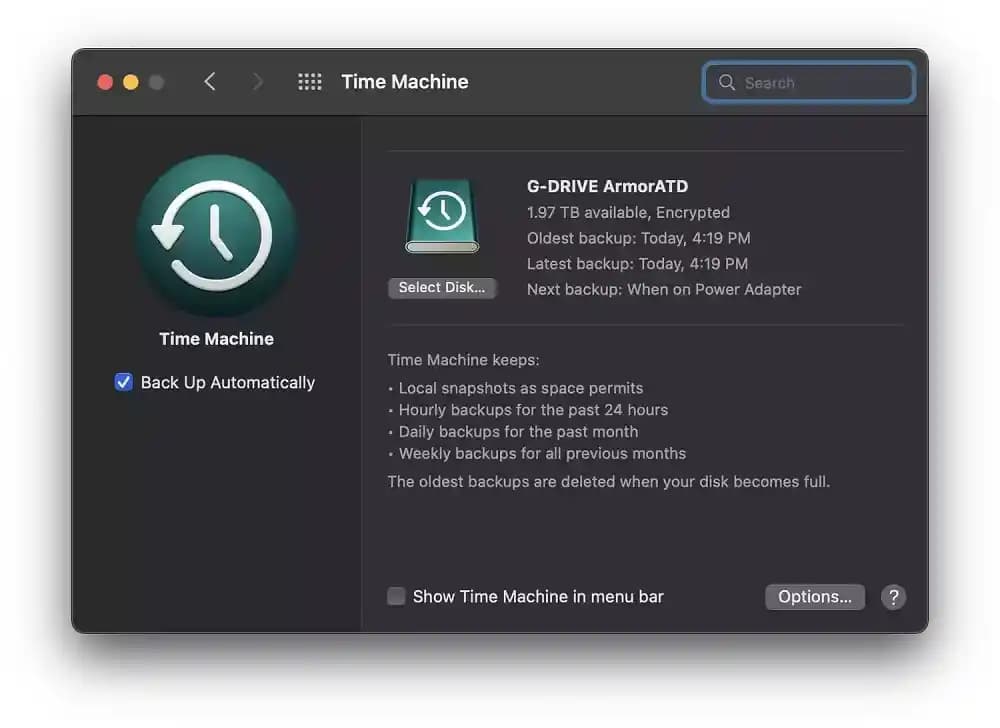This screenshot has width=1000, height=728.
Task: Click the G-DRIVE ArmorATD disk entry
Action: coord(607,186)
